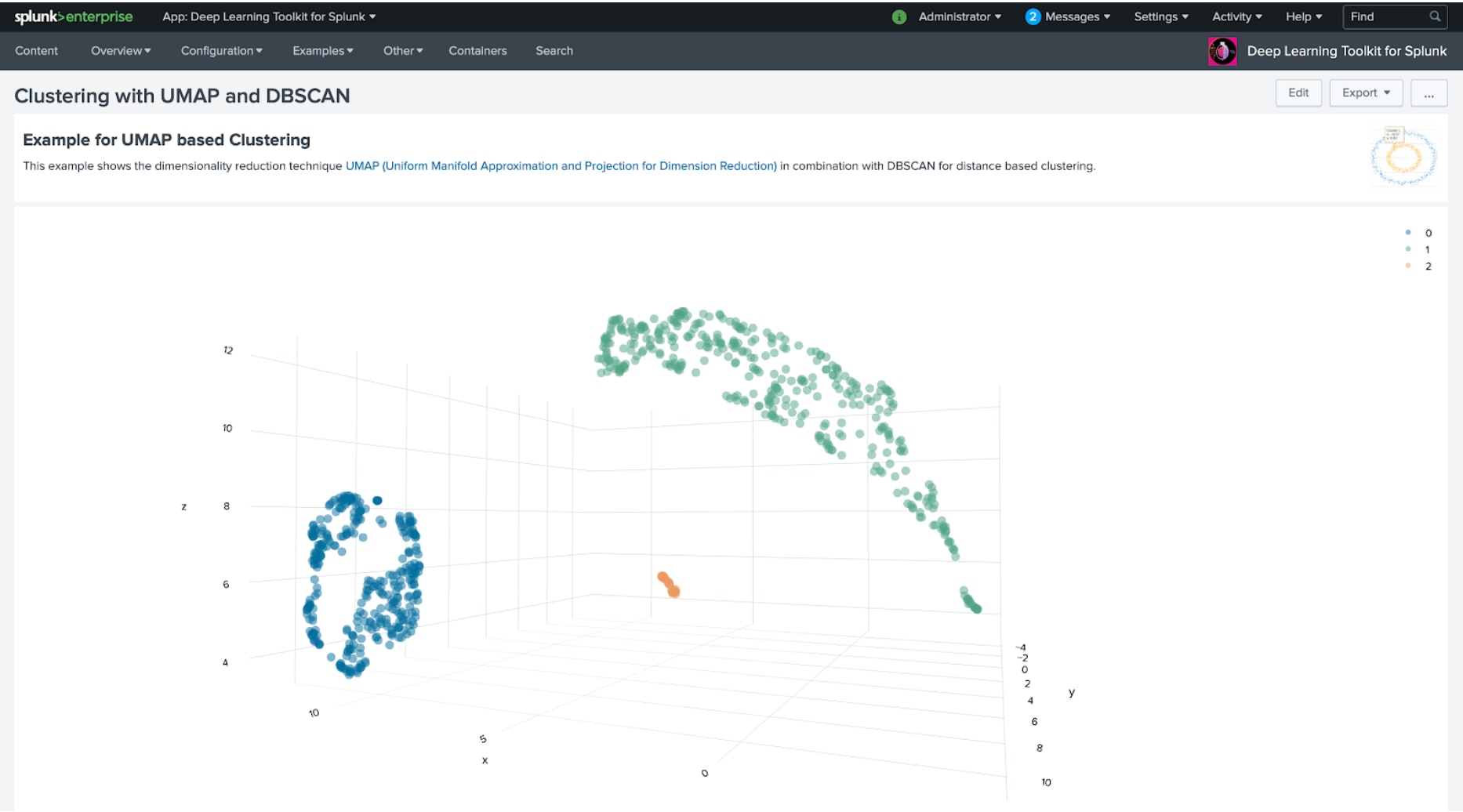Expand the Overview navigation menu

point(121,51)
